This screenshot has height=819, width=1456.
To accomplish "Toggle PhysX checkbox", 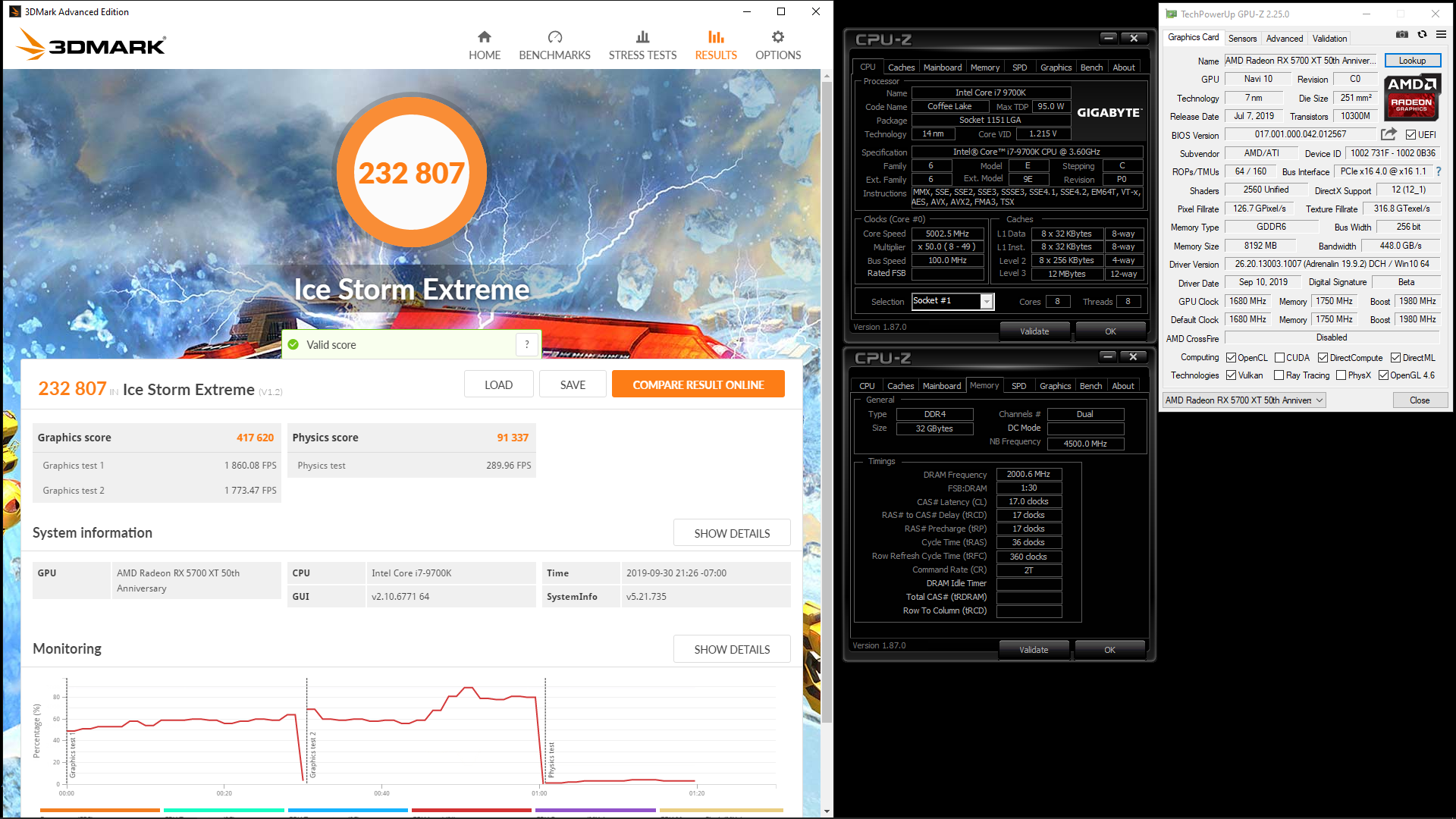I will click(1341, 375).
